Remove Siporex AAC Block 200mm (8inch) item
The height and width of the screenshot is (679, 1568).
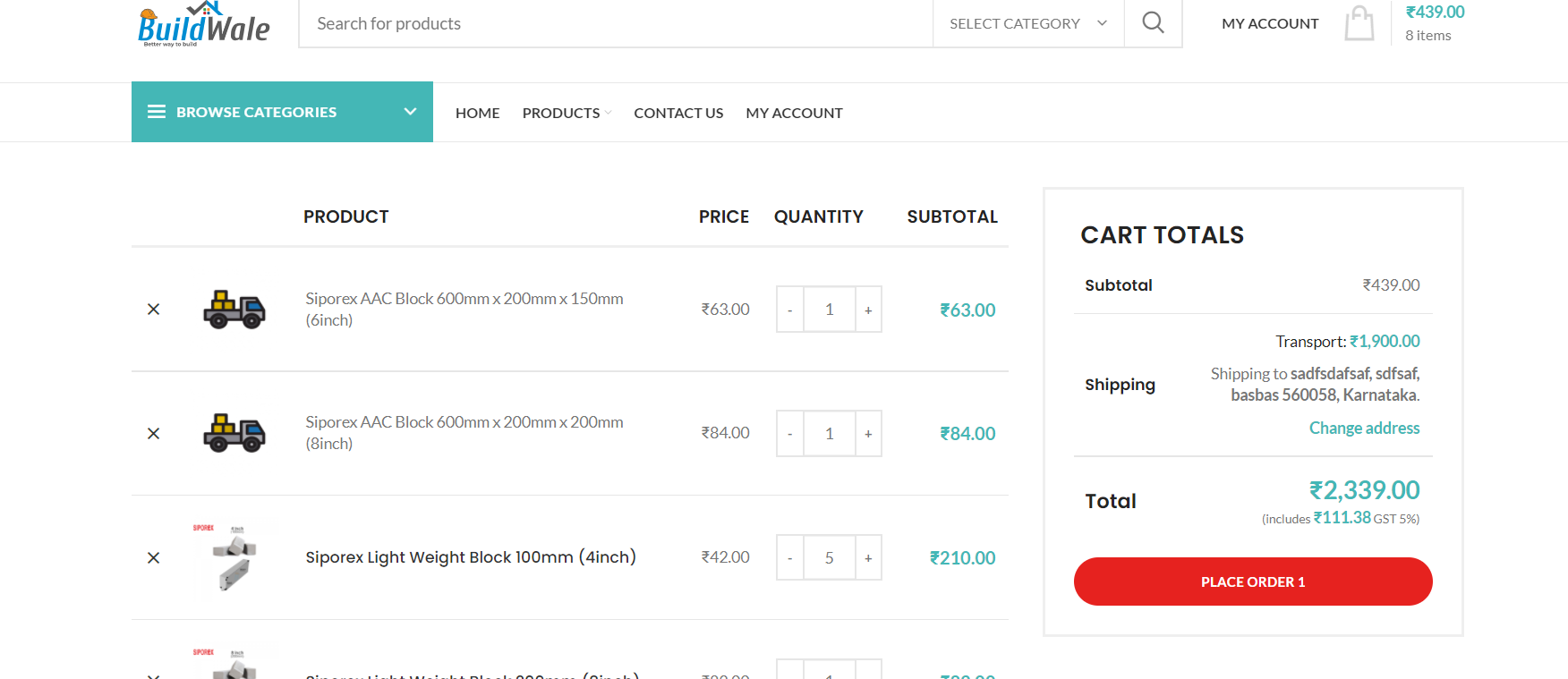(x=154, y=434)
